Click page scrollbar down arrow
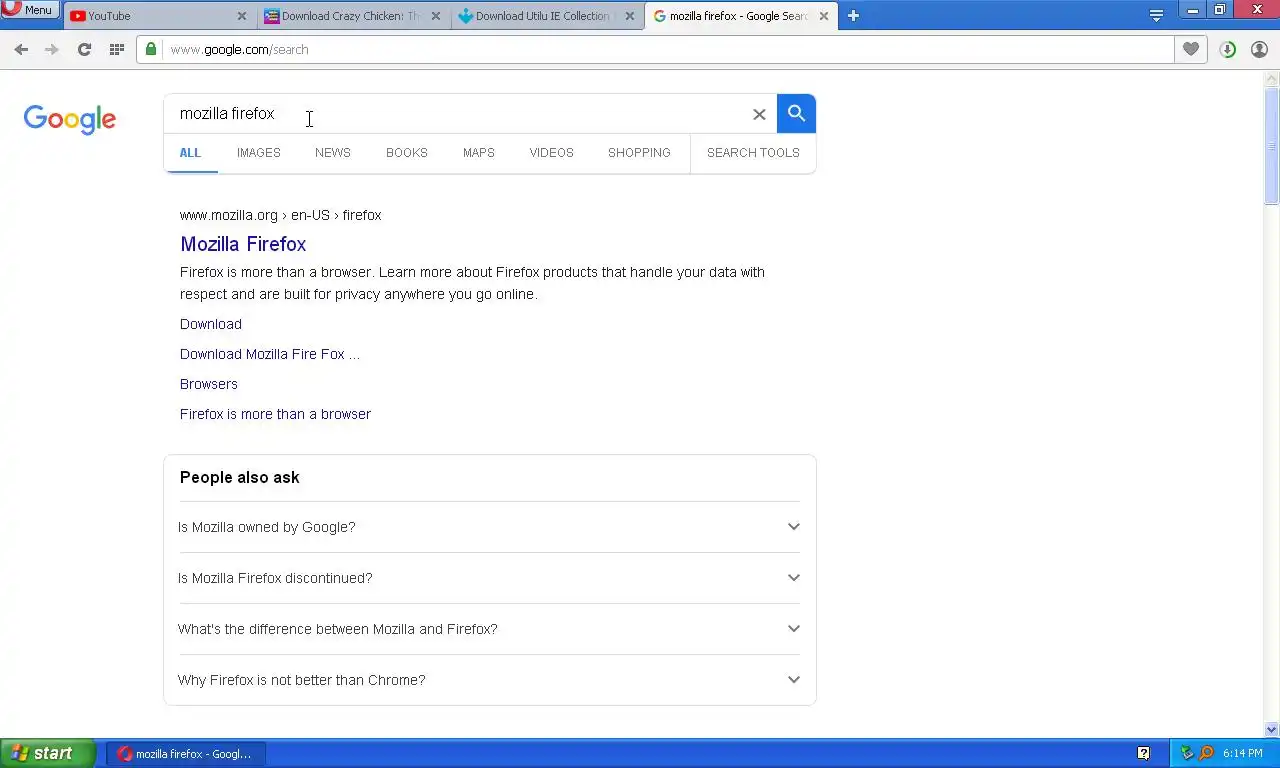The image size is (1280, 768). tap(1272, 730)
